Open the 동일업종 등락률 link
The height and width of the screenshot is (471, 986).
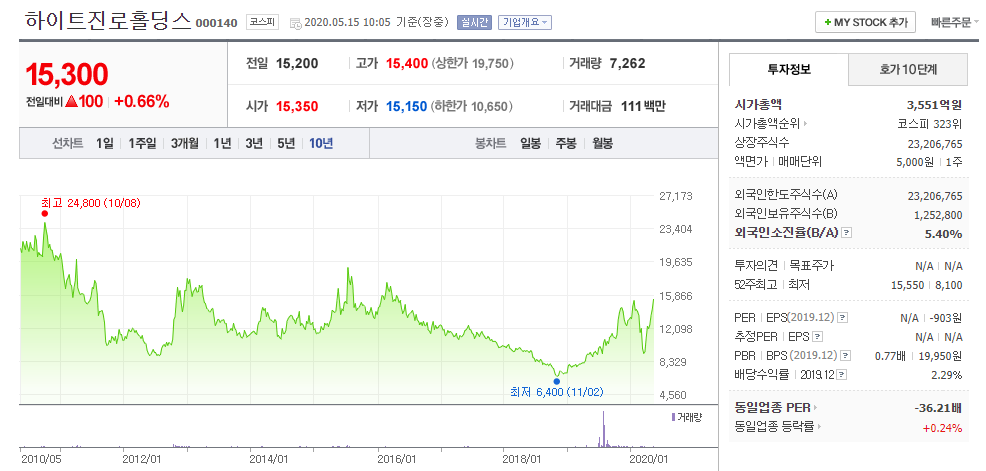point(773,427)
